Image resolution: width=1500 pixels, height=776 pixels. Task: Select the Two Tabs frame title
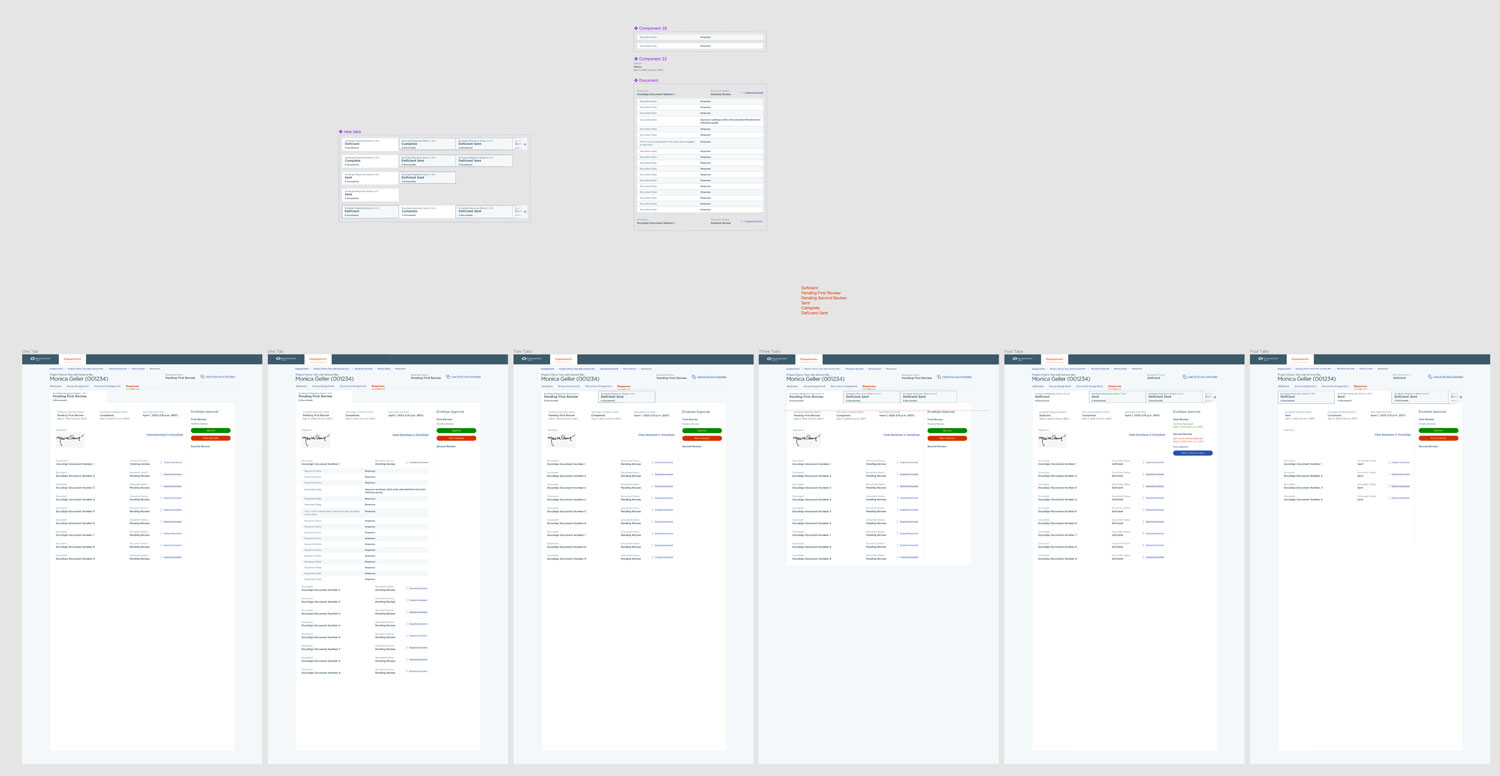522,351
